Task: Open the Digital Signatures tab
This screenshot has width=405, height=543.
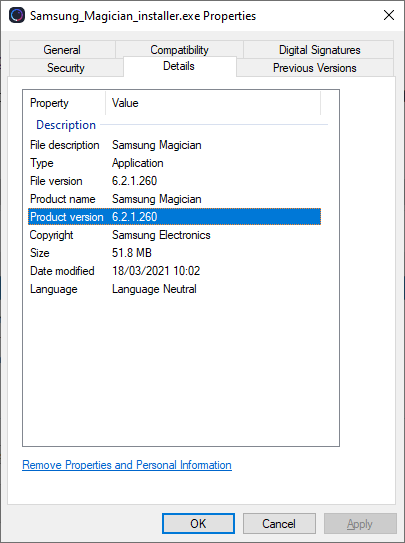Action: pos(319,50)
